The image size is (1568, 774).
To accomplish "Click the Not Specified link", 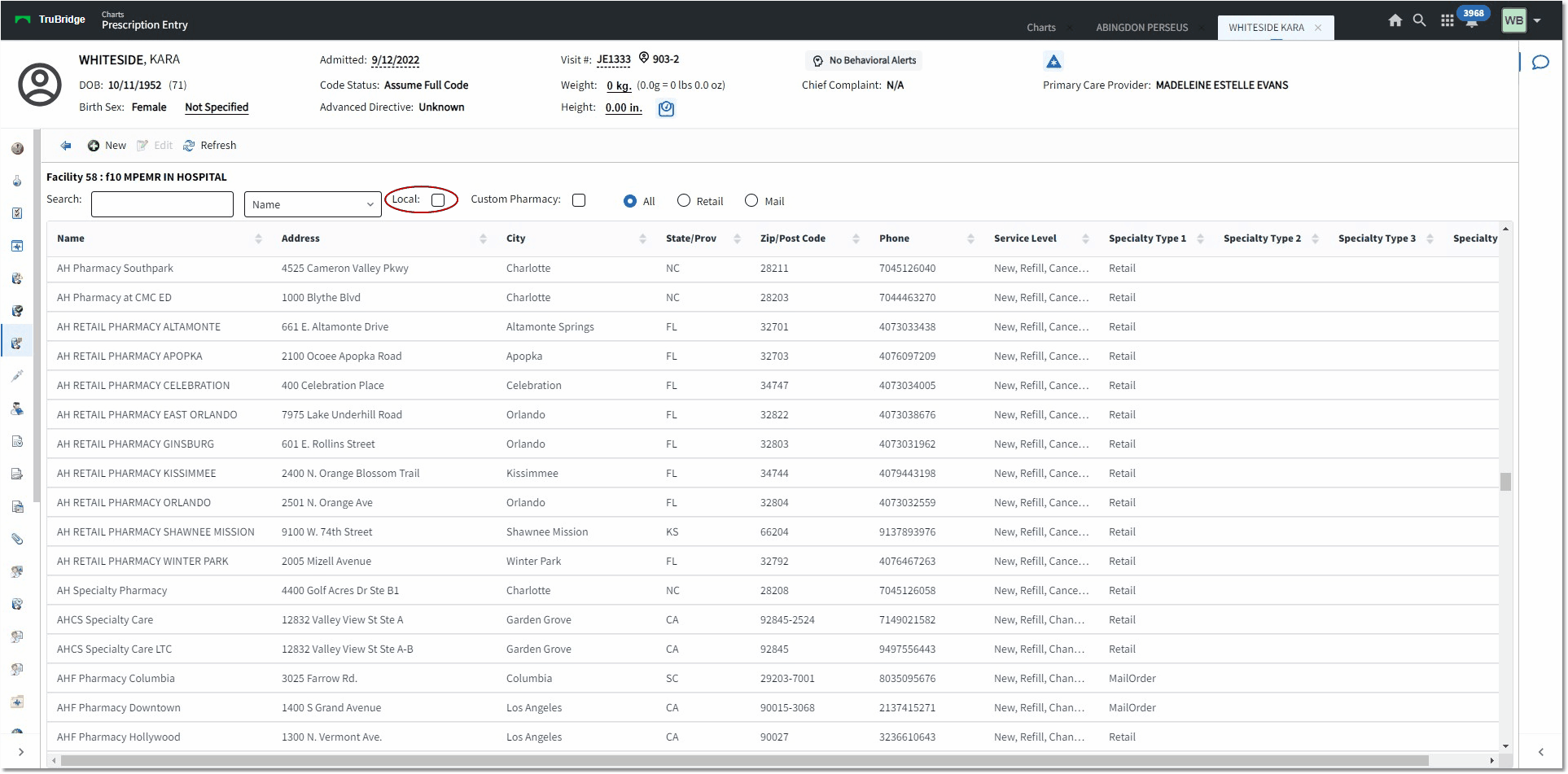I will 217,107.
